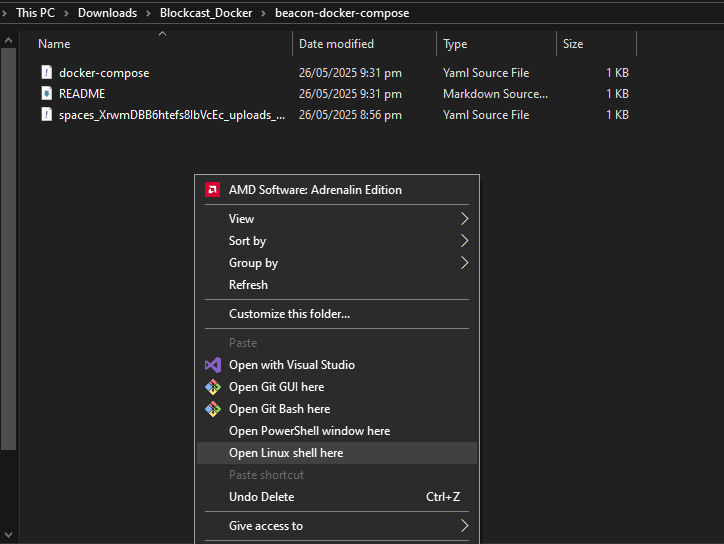
Task: Click the Git Bash icon
Action: click(x=212, y=409)
